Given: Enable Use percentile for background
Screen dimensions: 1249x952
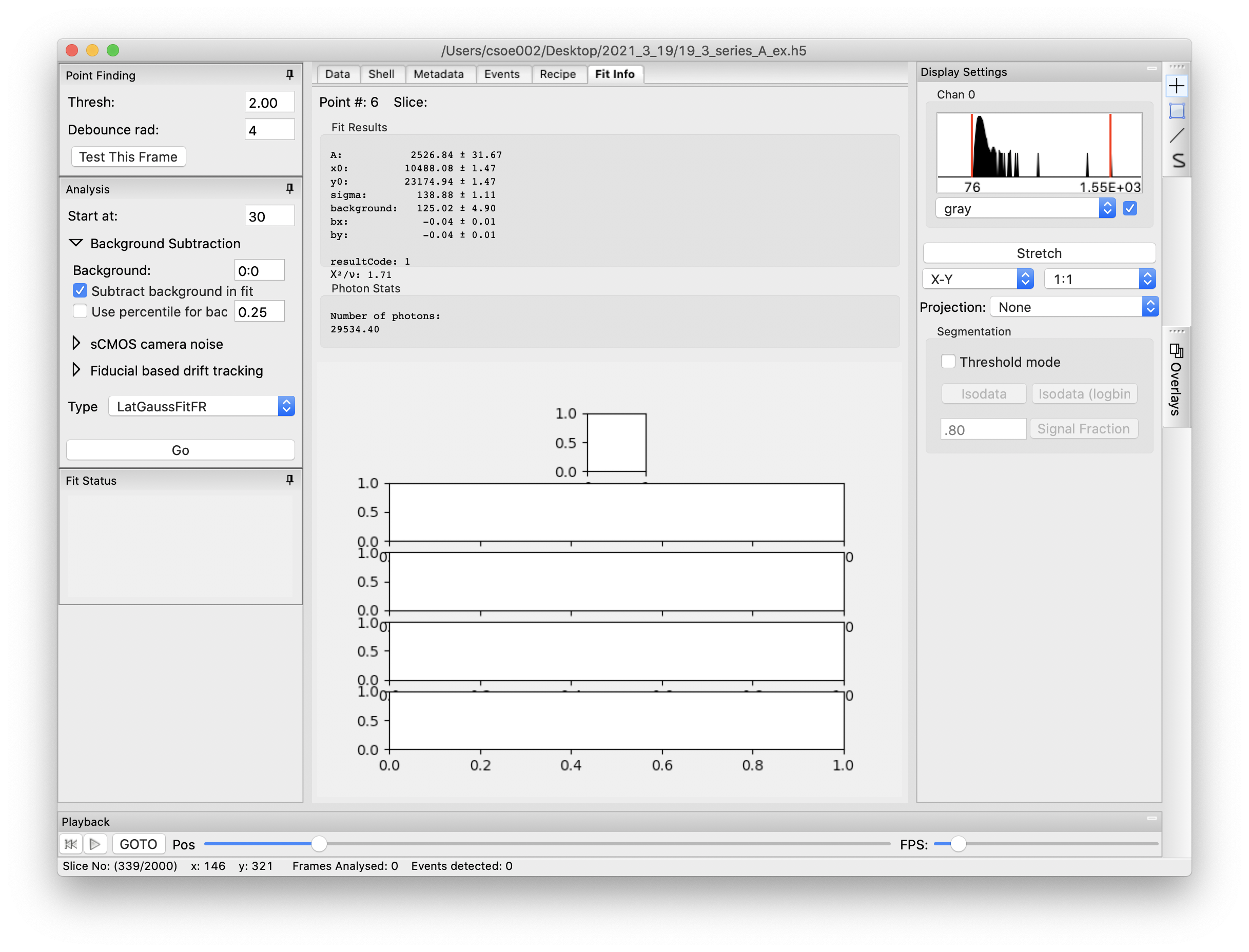Looking at the screenshot, I should (x=80, y=311).
